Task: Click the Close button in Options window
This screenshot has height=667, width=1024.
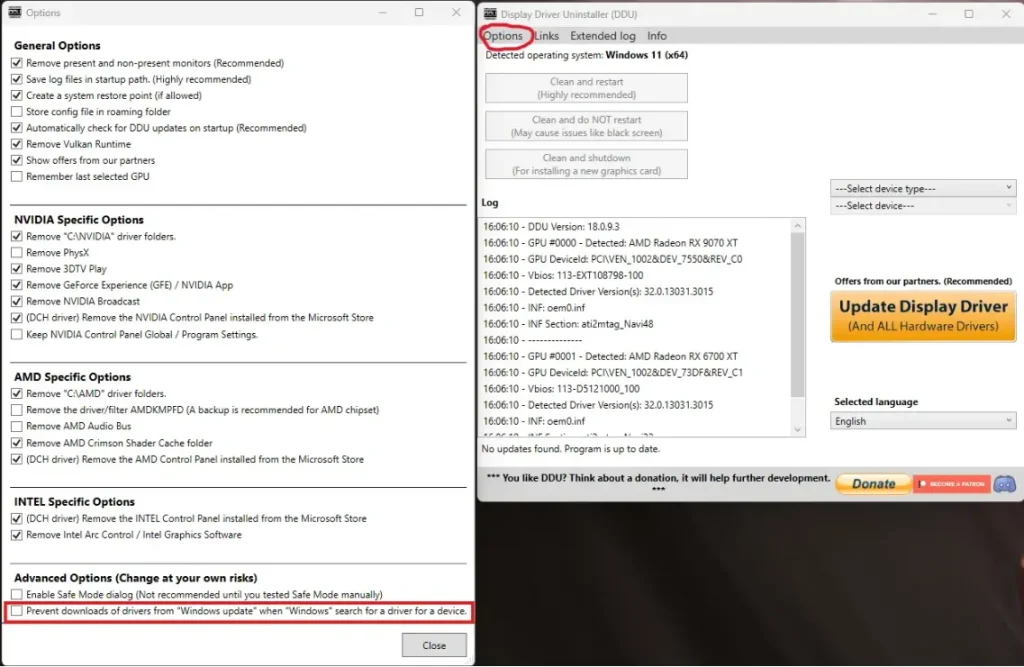Action: point(434,645)
